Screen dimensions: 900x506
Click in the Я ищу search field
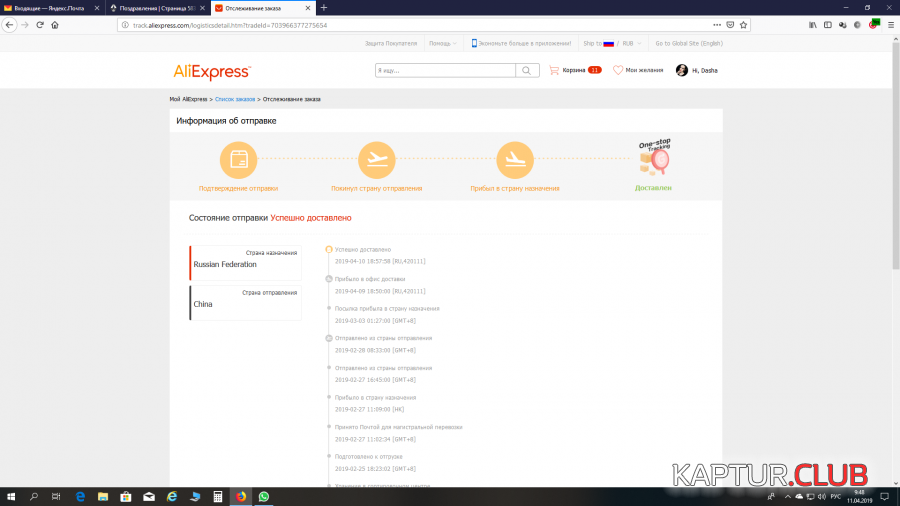click(445, 71)
